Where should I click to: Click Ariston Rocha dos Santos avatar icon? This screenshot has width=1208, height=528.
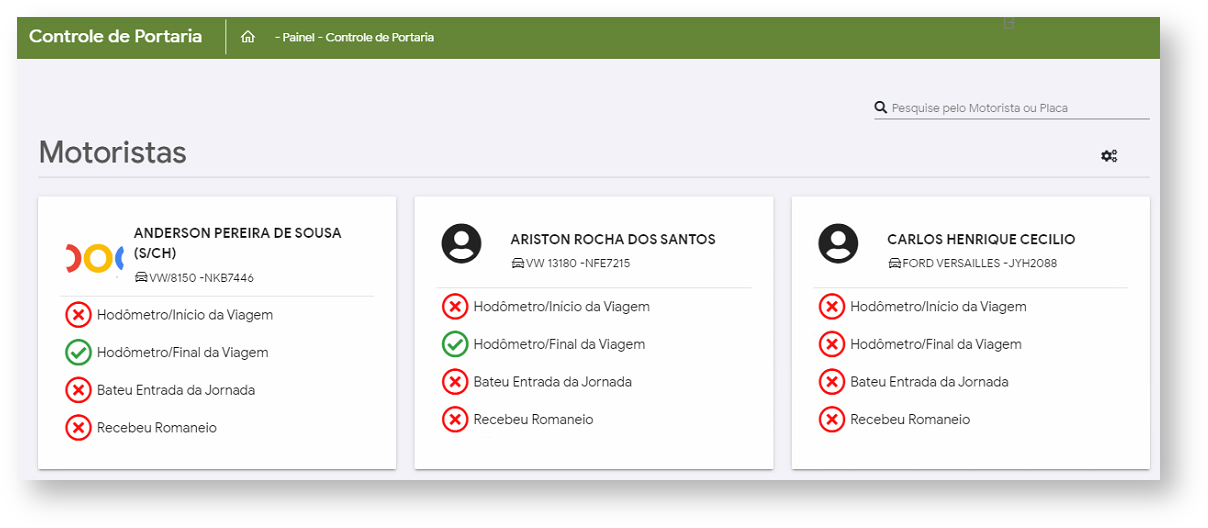pyautogui.click(x=462, y=243)
